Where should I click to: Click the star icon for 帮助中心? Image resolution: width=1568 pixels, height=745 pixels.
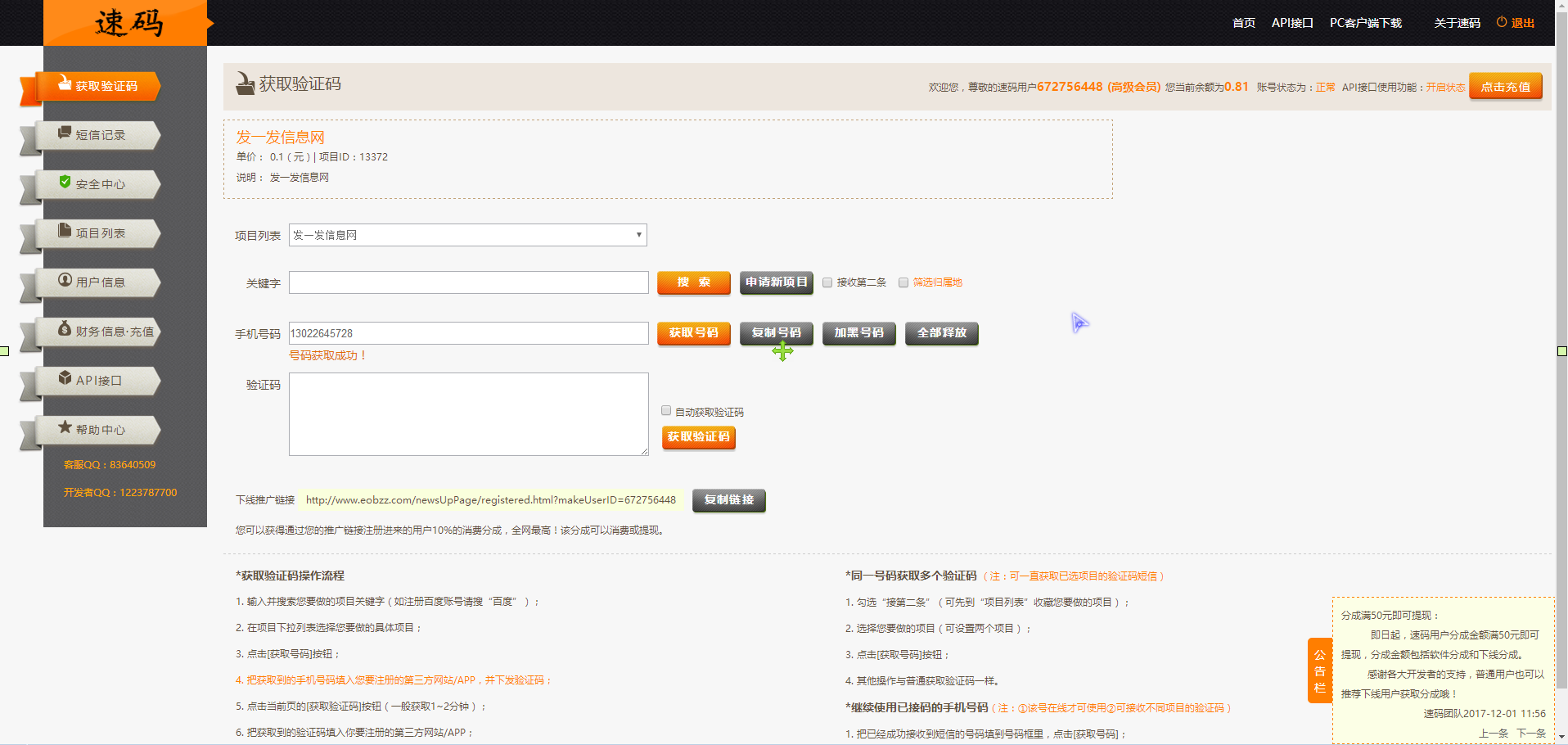(x=65, y=427)
